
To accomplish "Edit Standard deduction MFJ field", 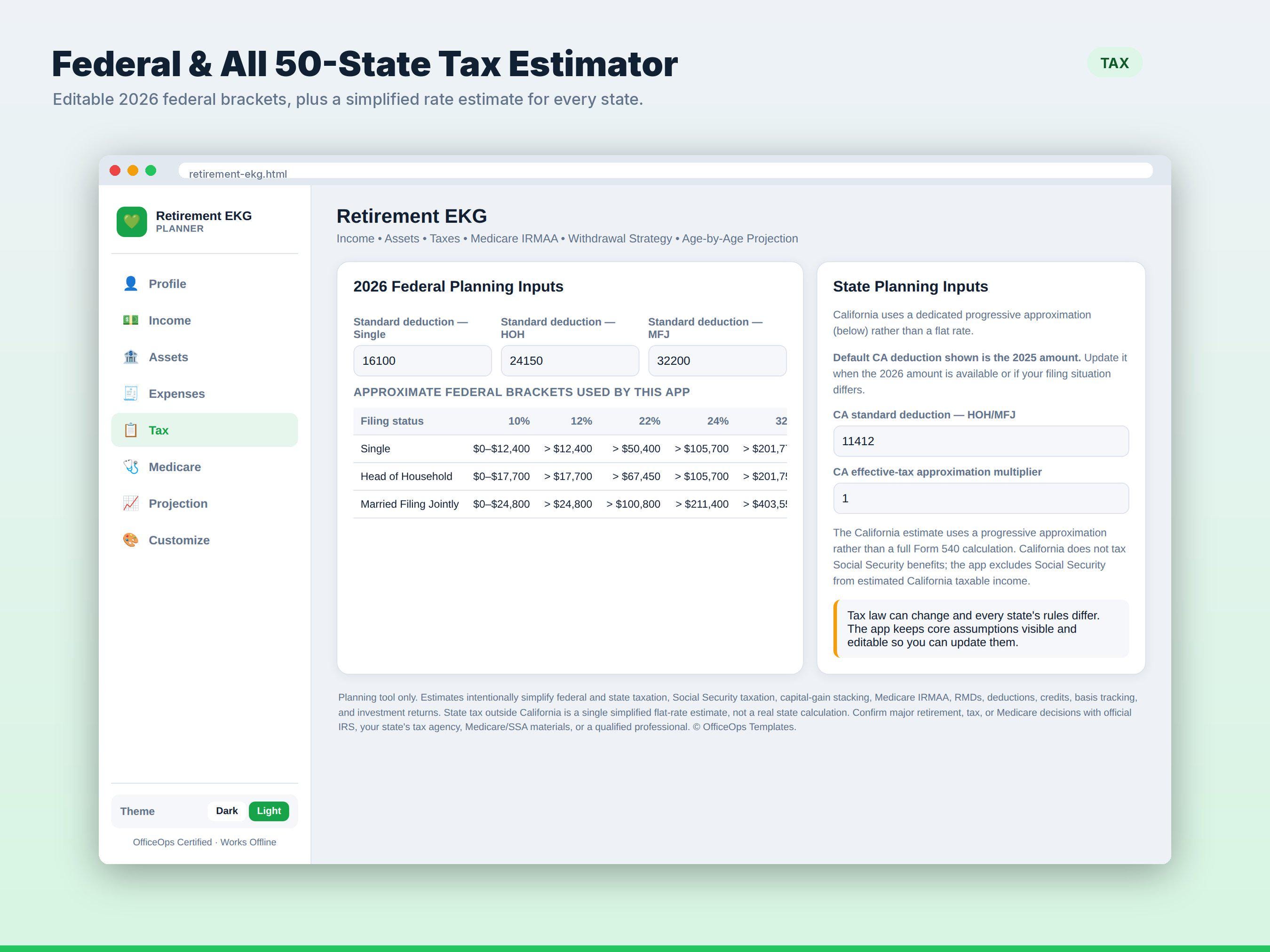I will pos(717,361).
